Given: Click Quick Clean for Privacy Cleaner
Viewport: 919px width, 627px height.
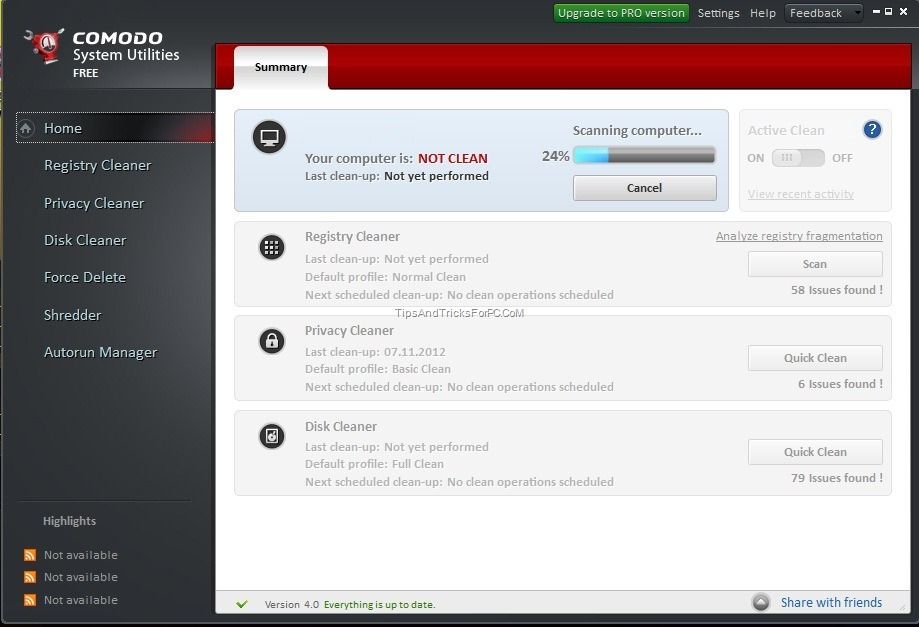Looking at the screenshot, I should point(815,358).
